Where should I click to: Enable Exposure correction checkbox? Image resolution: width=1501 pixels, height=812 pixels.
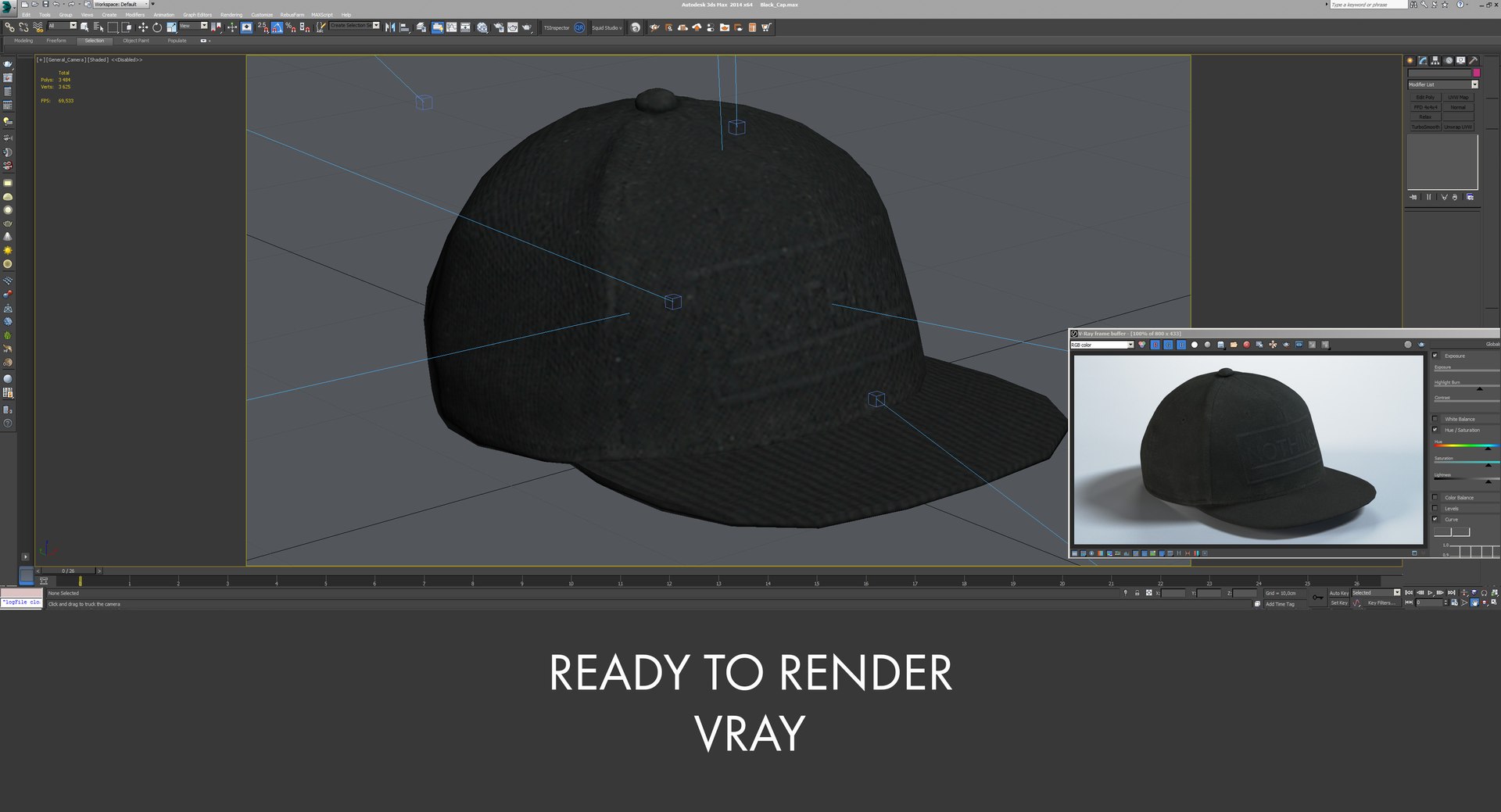tap(1435, 356)
